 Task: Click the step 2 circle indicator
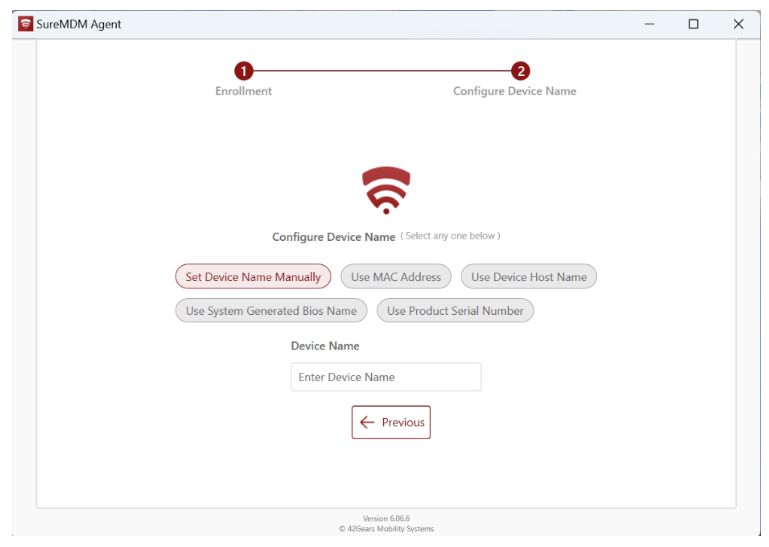520,71
